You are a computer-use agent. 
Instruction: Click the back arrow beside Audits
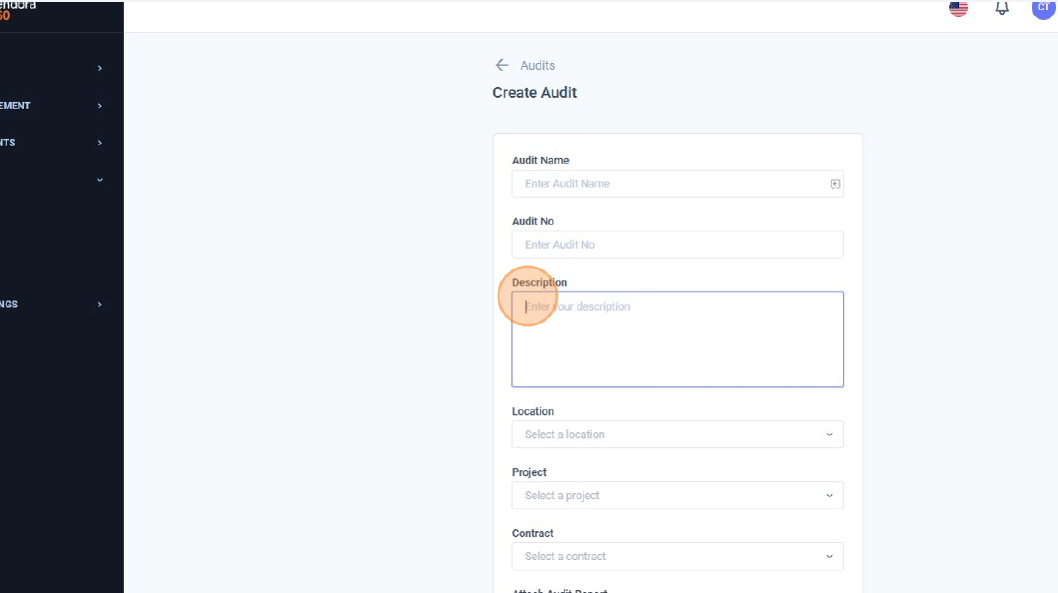pyautogui.click(x=502, y=65)
